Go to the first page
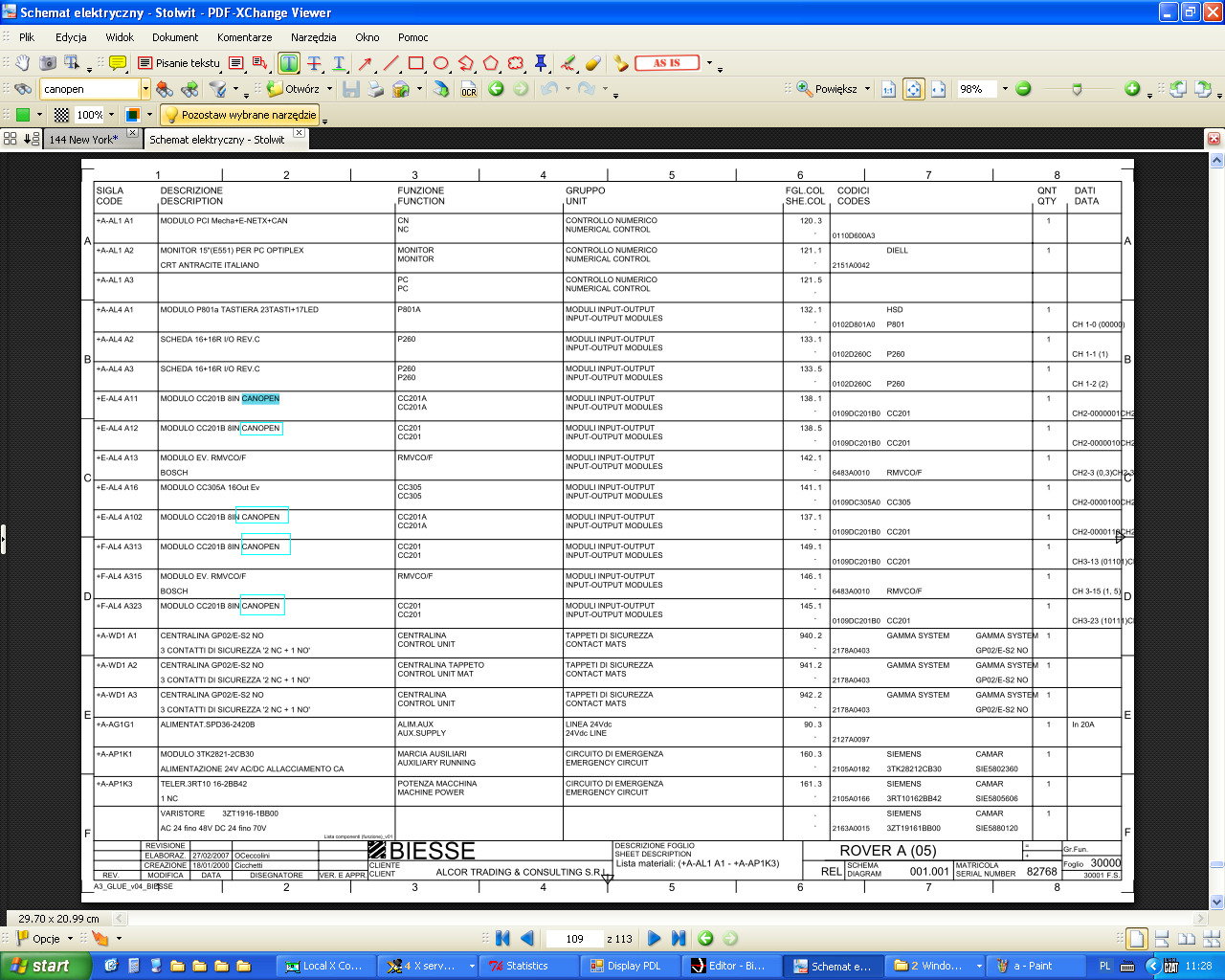Image resolution: width=1225 pixels, height=980 pixels. (502, 939)
